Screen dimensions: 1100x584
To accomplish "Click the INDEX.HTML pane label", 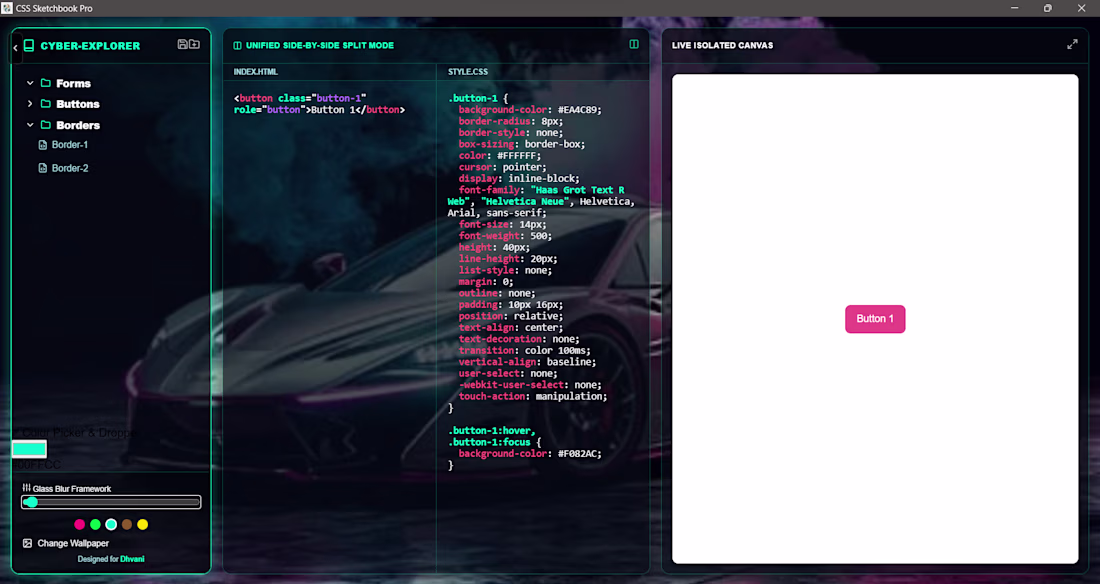I will pyautogui.click(x=255, y=72).
